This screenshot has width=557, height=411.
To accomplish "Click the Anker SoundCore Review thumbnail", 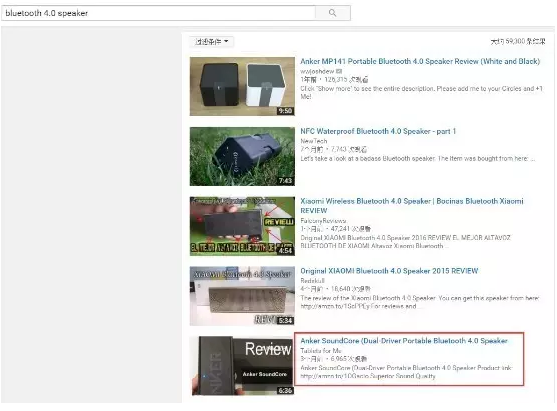I will [x=242, y=366].
